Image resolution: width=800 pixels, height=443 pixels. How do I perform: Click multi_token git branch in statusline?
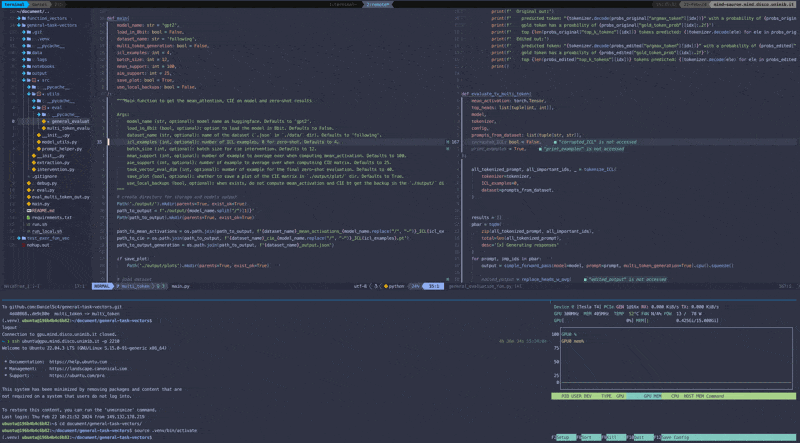(134, 286)
